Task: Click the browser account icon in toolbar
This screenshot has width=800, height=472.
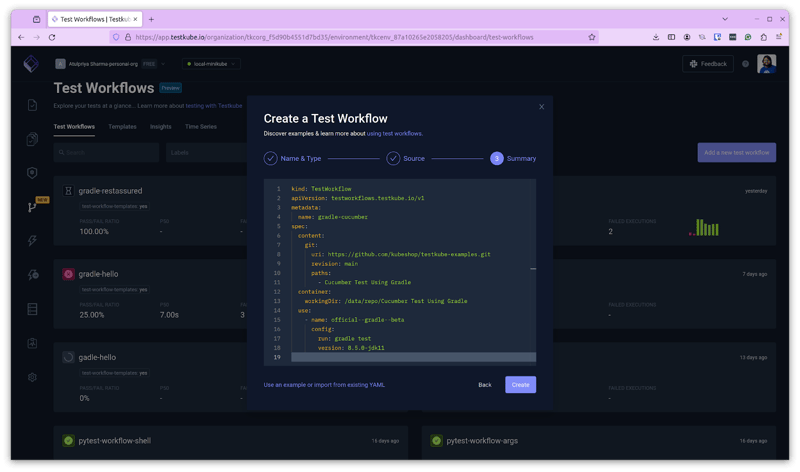Action: click(687, 37)
